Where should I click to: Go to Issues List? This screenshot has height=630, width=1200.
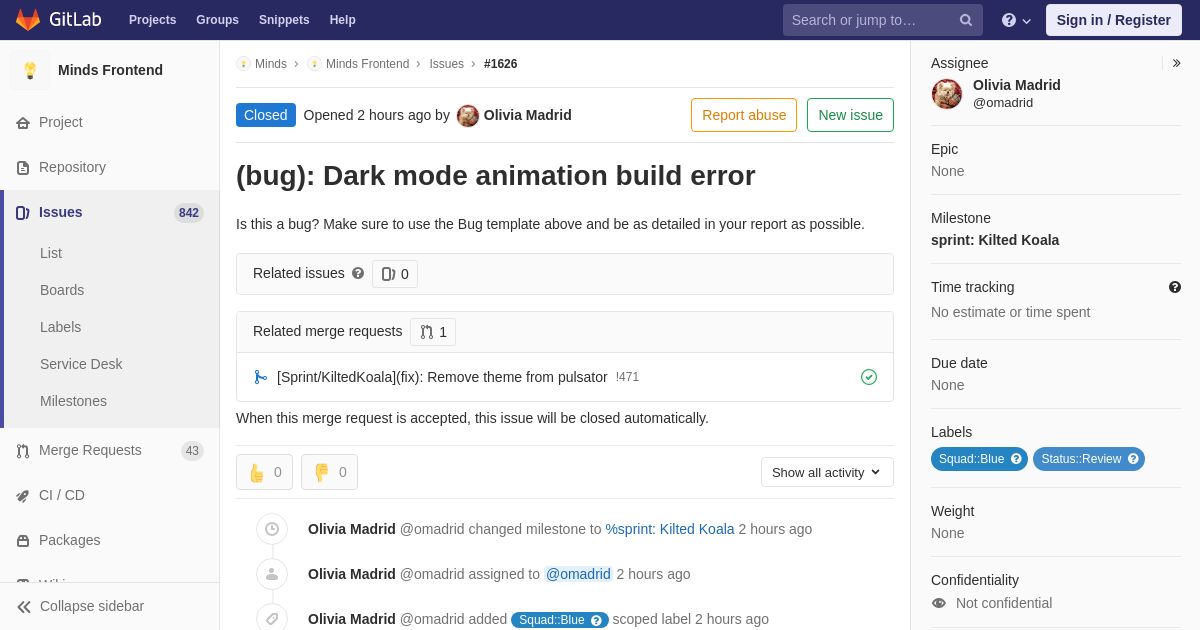coord(51,253)
